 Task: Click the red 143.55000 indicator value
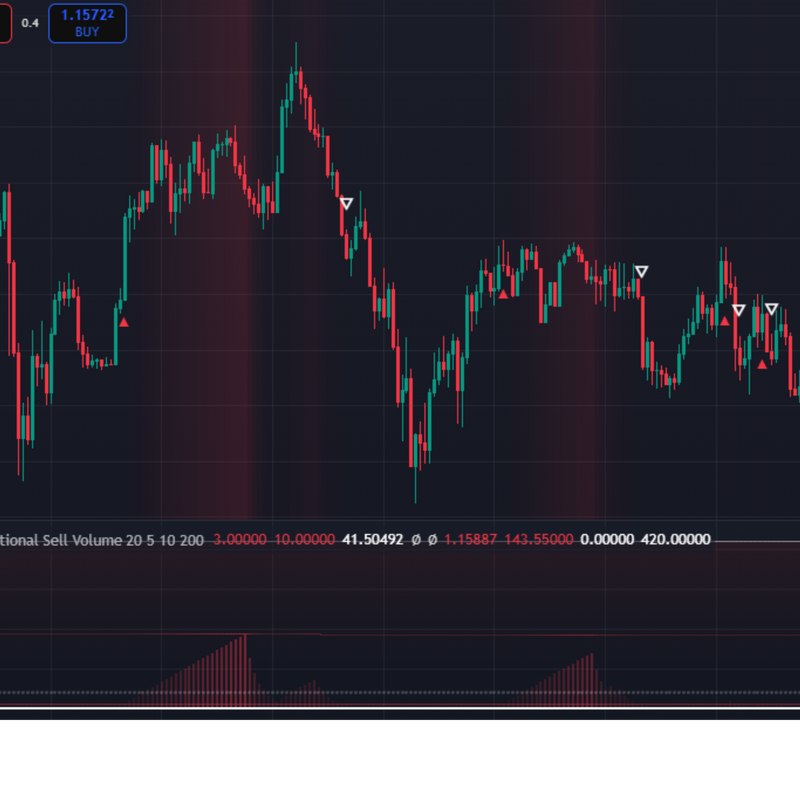[x=539, y=540]
